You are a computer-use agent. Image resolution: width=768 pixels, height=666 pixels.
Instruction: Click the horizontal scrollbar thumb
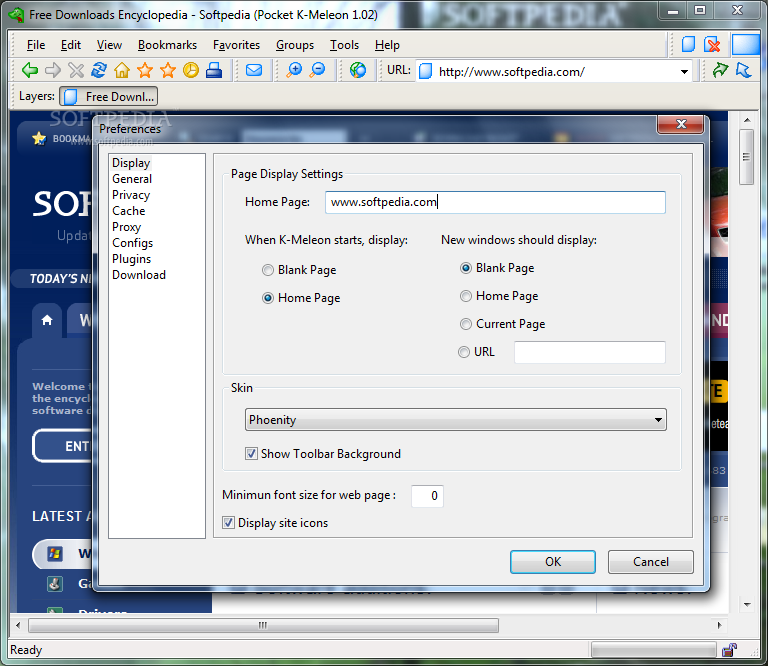click(x=264, y=625)
